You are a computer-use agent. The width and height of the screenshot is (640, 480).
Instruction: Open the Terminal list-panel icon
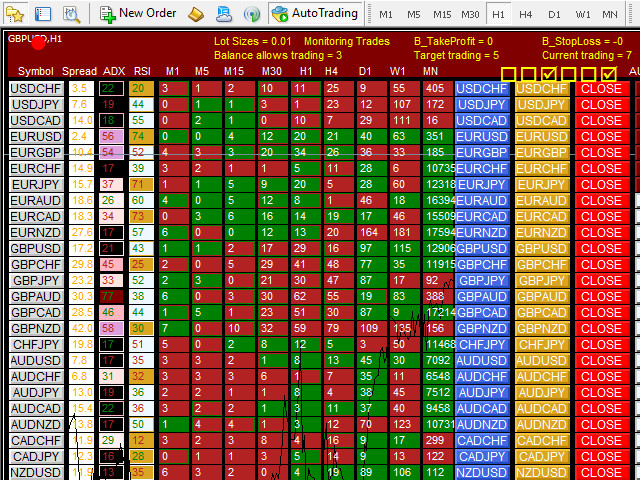tap(43, 14)
